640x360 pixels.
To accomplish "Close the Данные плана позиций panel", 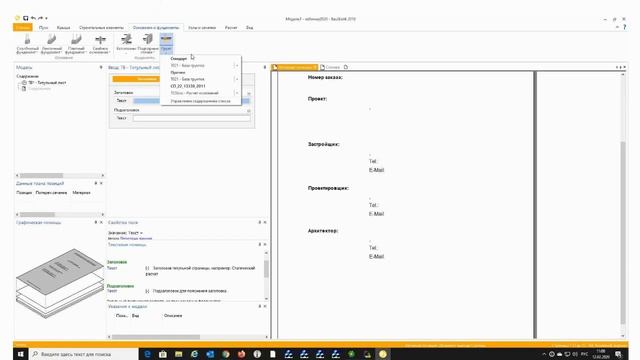I will [x=101, y=183].
